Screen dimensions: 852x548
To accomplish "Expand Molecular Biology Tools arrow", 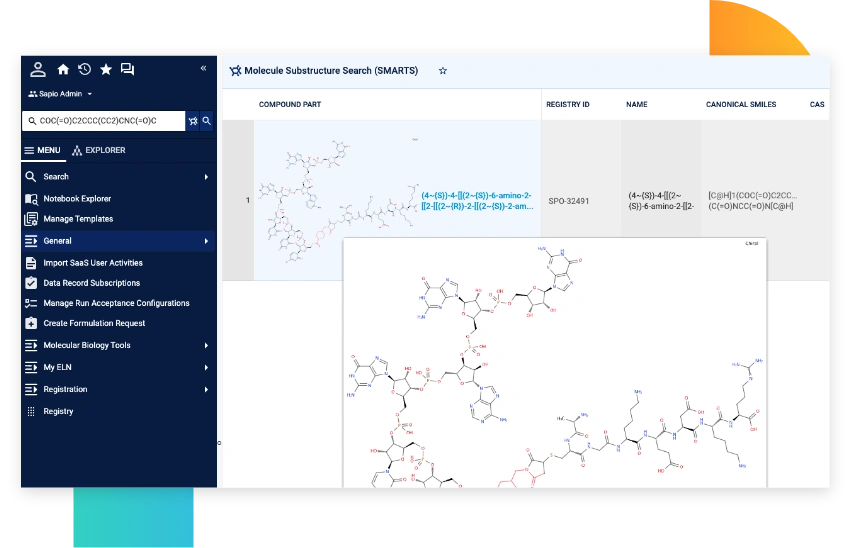I will [x=206, y=345].
